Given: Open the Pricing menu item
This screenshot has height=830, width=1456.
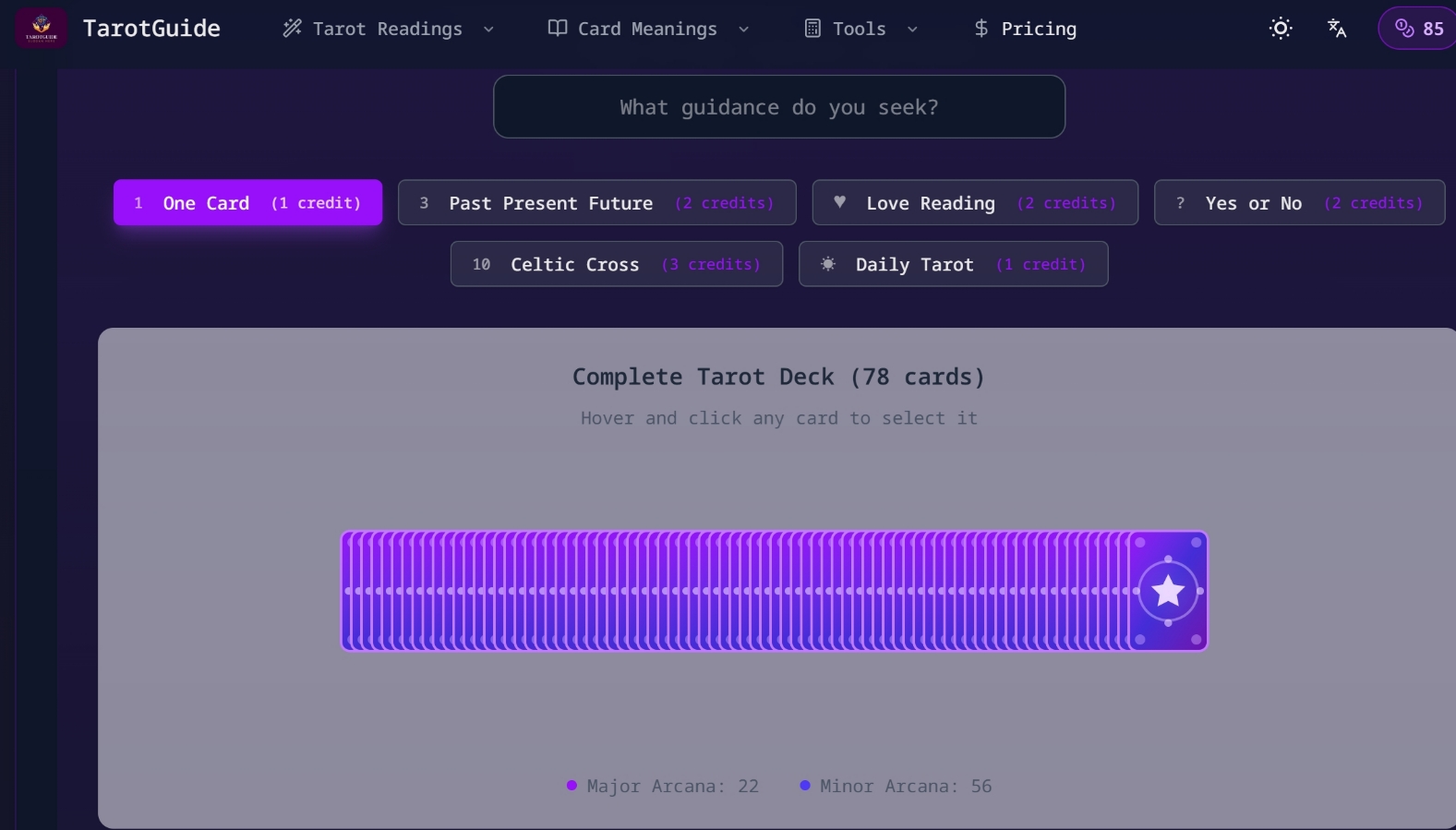Looking at the screenshot, I should (x=1039, y=29).
